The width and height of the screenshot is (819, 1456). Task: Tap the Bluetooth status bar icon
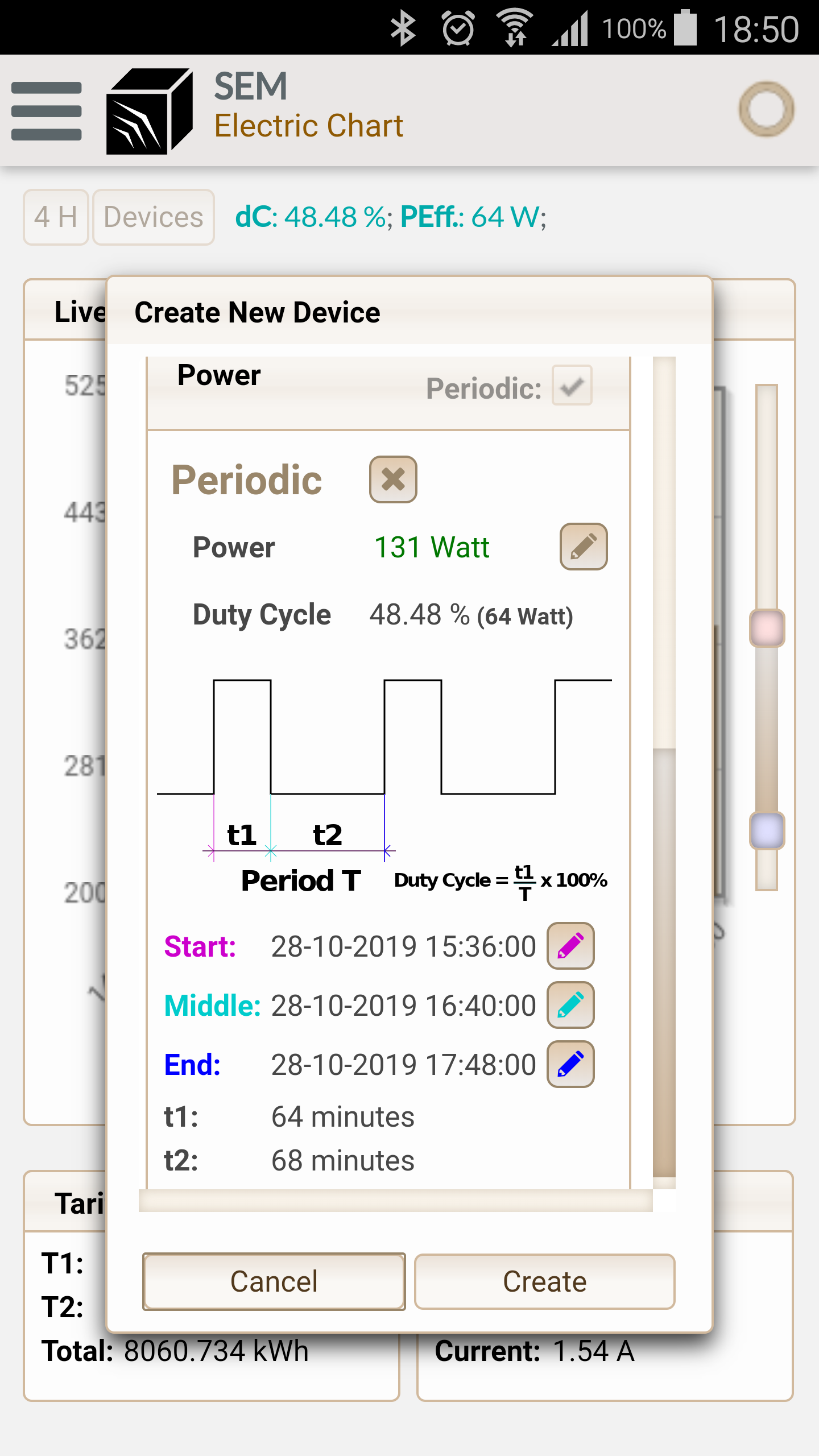pos(403,28)
